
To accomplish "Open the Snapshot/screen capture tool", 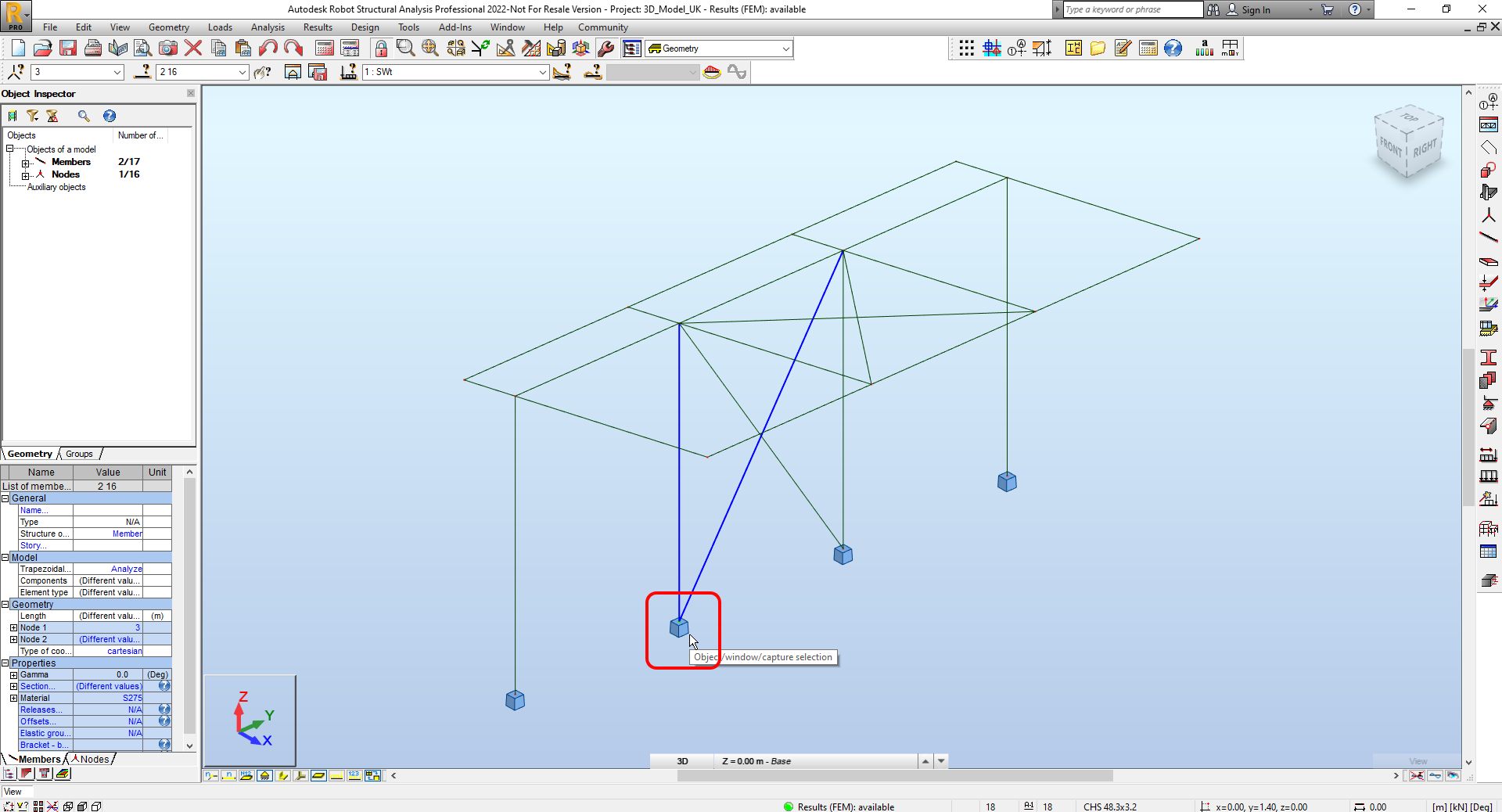I will coord(168,48).
